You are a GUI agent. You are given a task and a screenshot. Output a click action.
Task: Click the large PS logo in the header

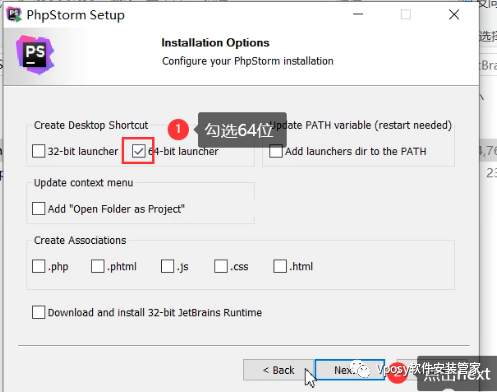(x=35, y=55)
